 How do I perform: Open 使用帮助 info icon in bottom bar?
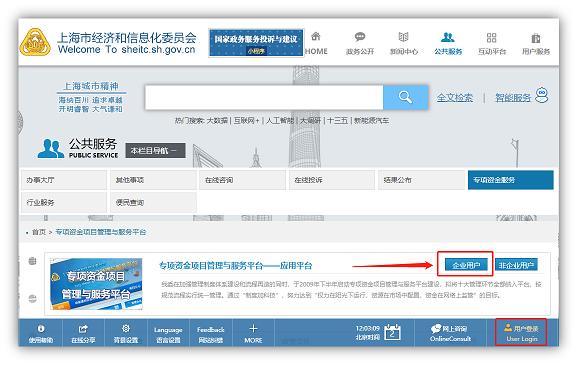(41, 328)
